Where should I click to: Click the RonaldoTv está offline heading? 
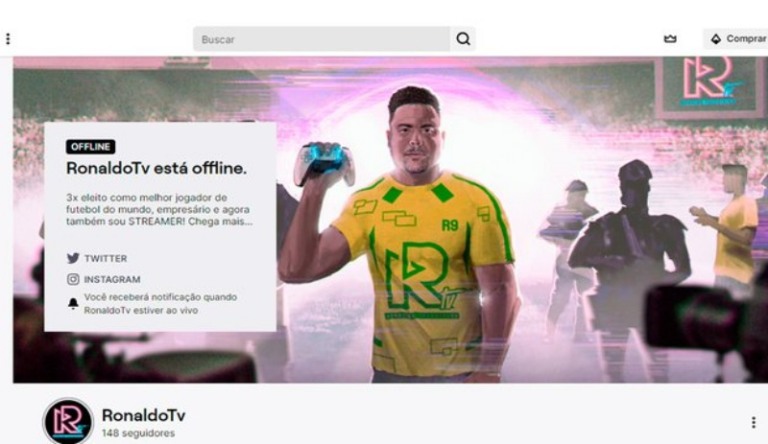(x=156, y=168)
